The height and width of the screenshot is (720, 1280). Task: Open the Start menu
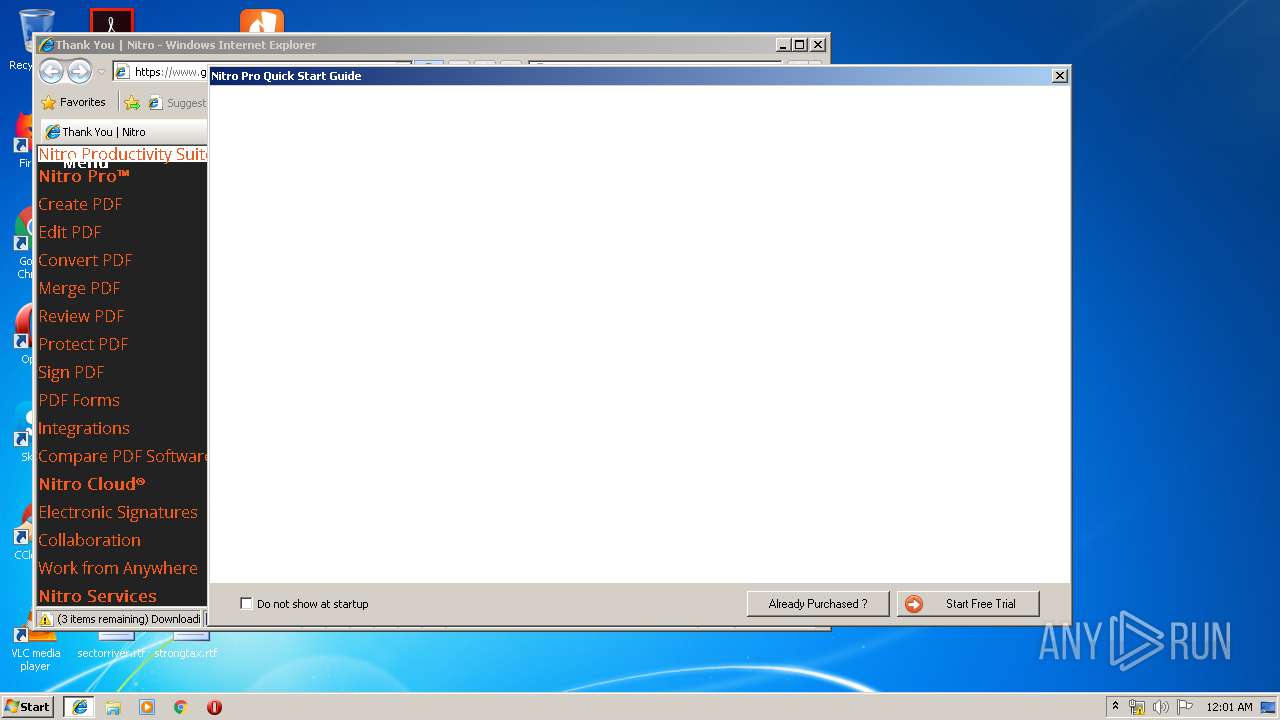point(28,706)
